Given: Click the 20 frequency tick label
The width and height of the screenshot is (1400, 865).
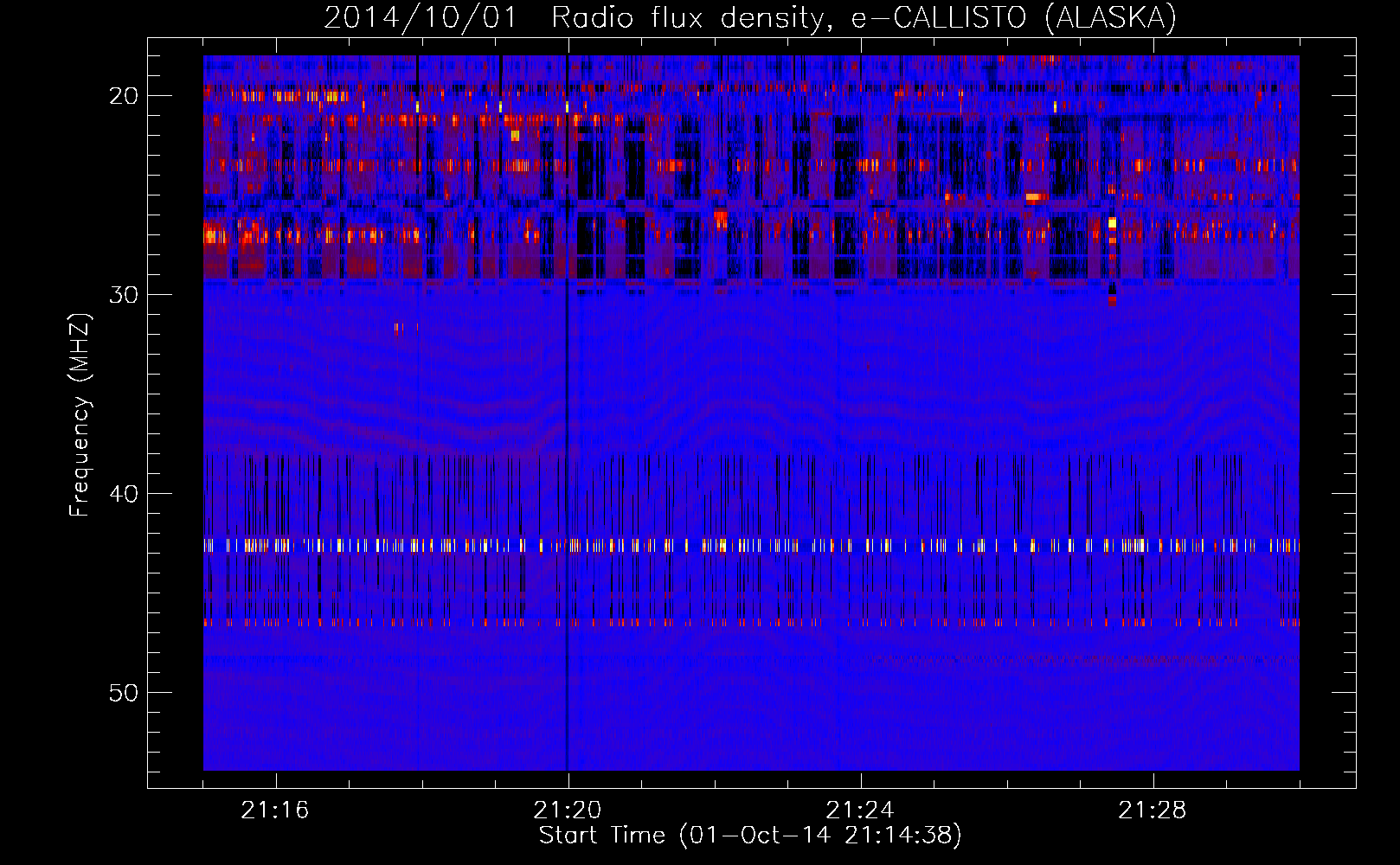Looking at the screenshot, I should [x=124, y=95].
